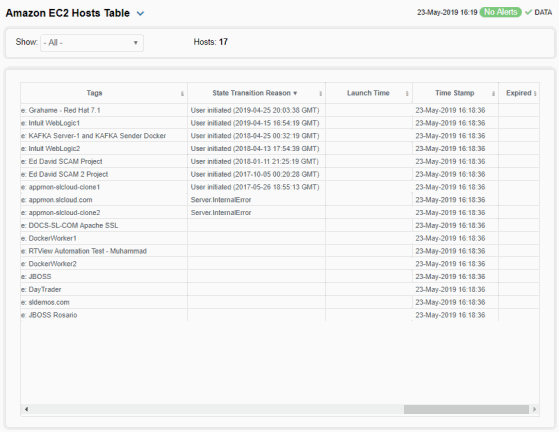Open the Show filter combo box
Screen dimensions: 559x432
(x=92, y=43)
